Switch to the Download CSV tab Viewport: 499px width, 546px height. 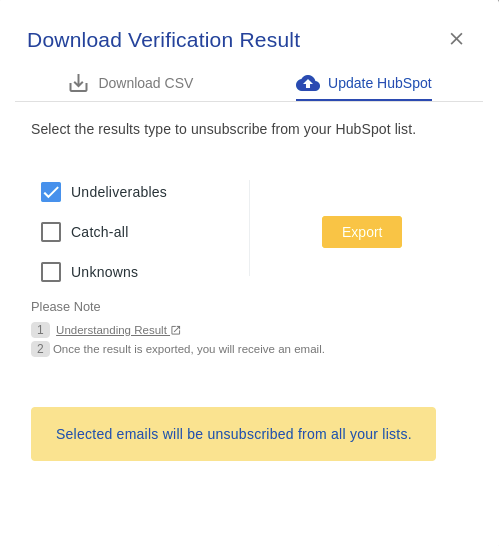pyautogui.click(x=131, y=83)
